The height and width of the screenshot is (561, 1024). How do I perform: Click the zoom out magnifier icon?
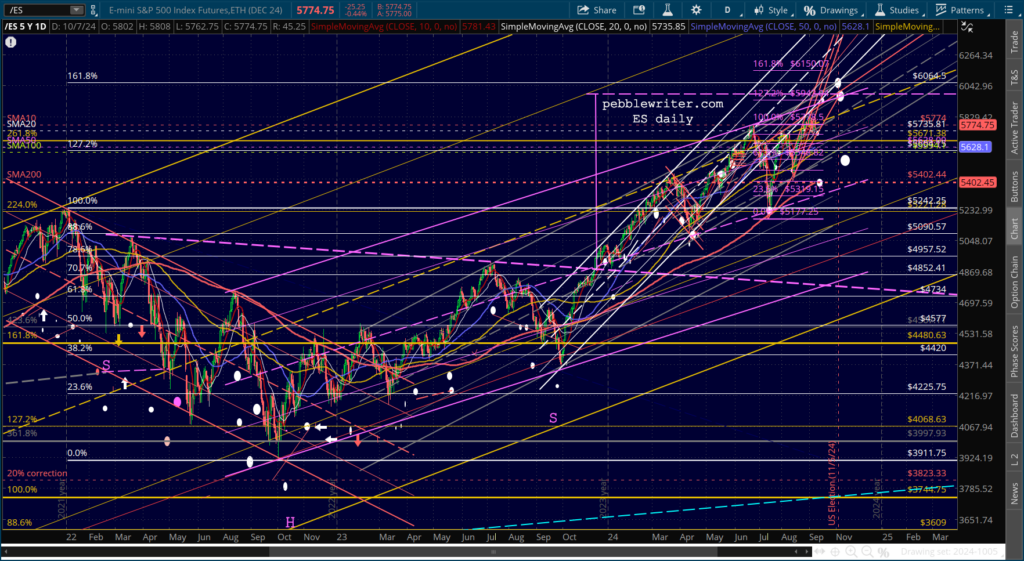tap(867, 552)
